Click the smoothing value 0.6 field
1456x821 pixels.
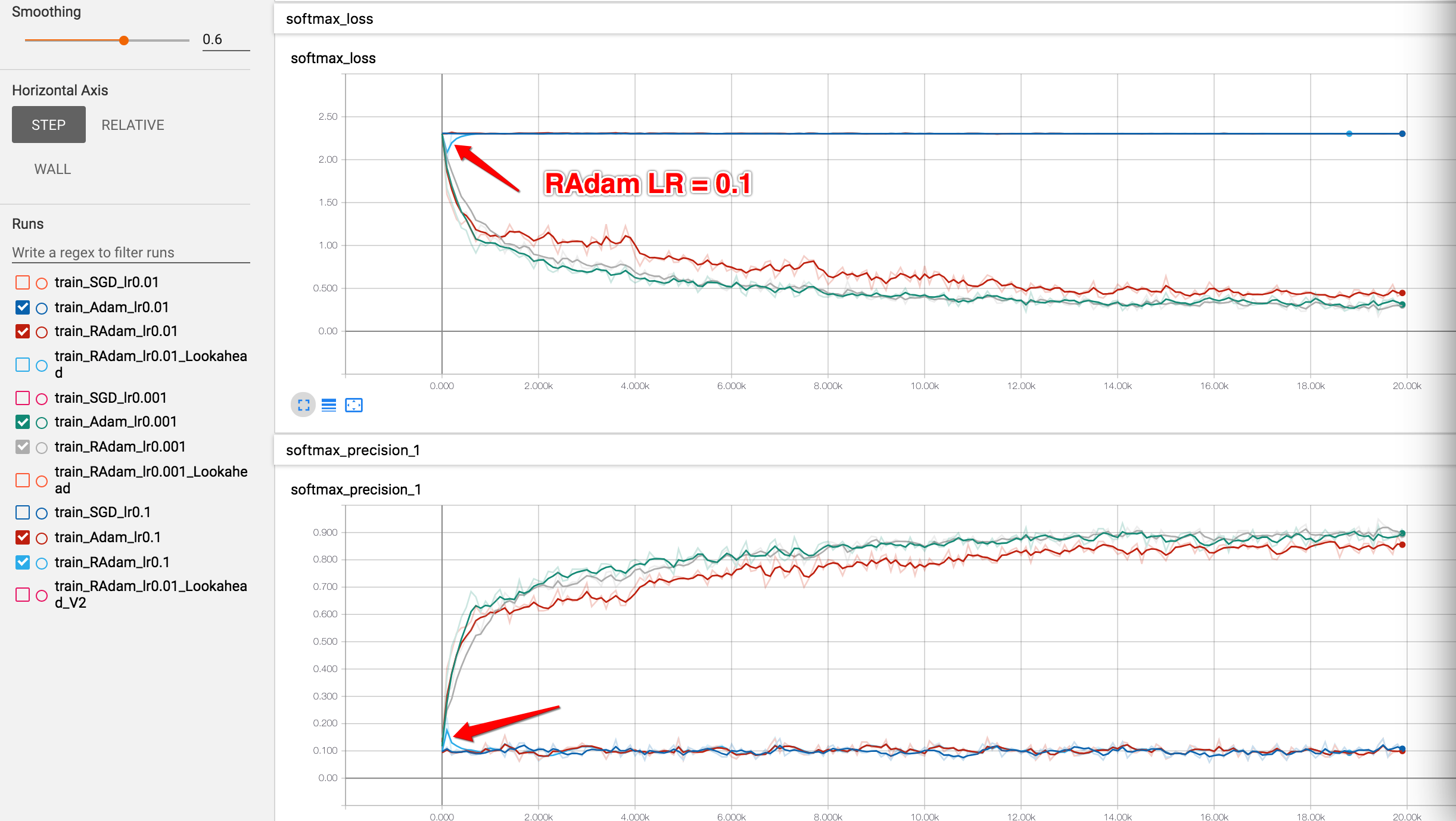(x=225, y=40)
